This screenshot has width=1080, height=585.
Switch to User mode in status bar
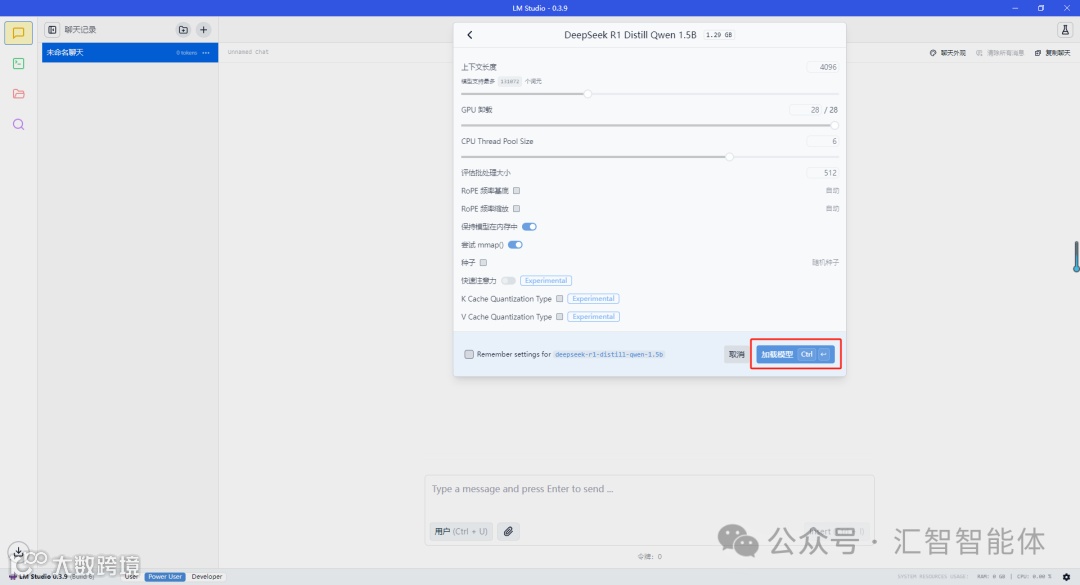tap(132, 577)
